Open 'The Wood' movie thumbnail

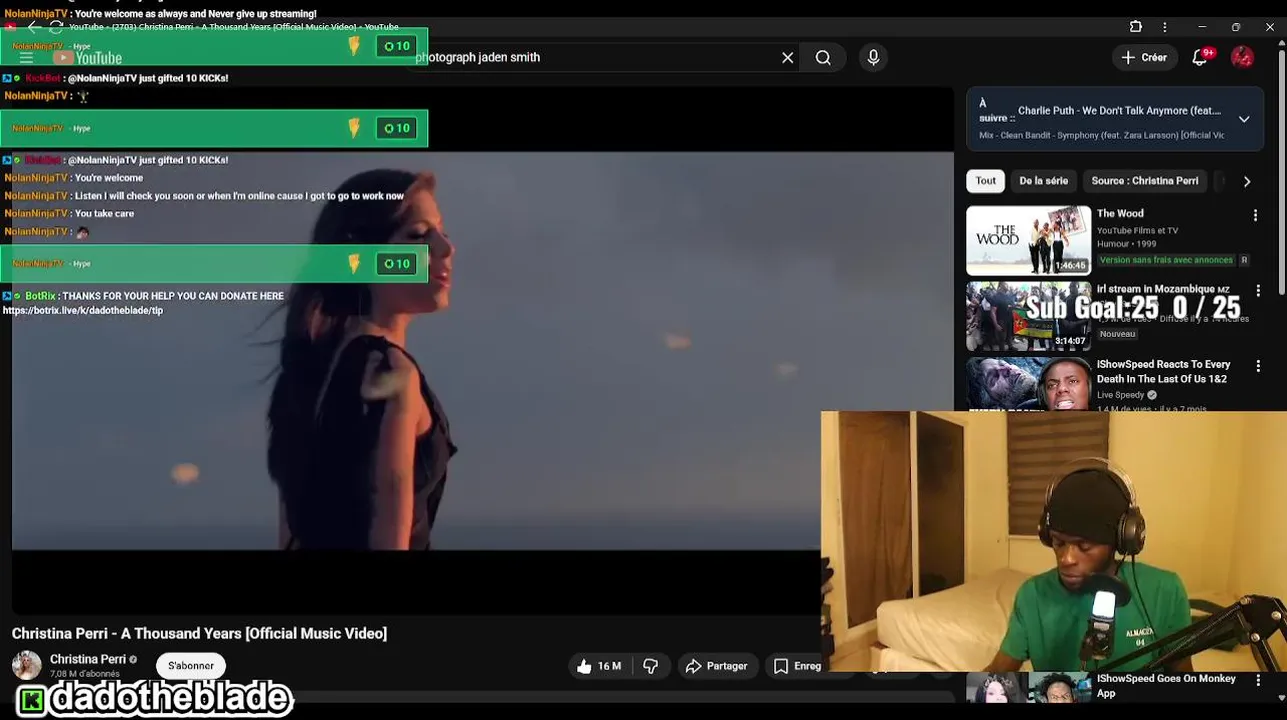(1028, 240)
